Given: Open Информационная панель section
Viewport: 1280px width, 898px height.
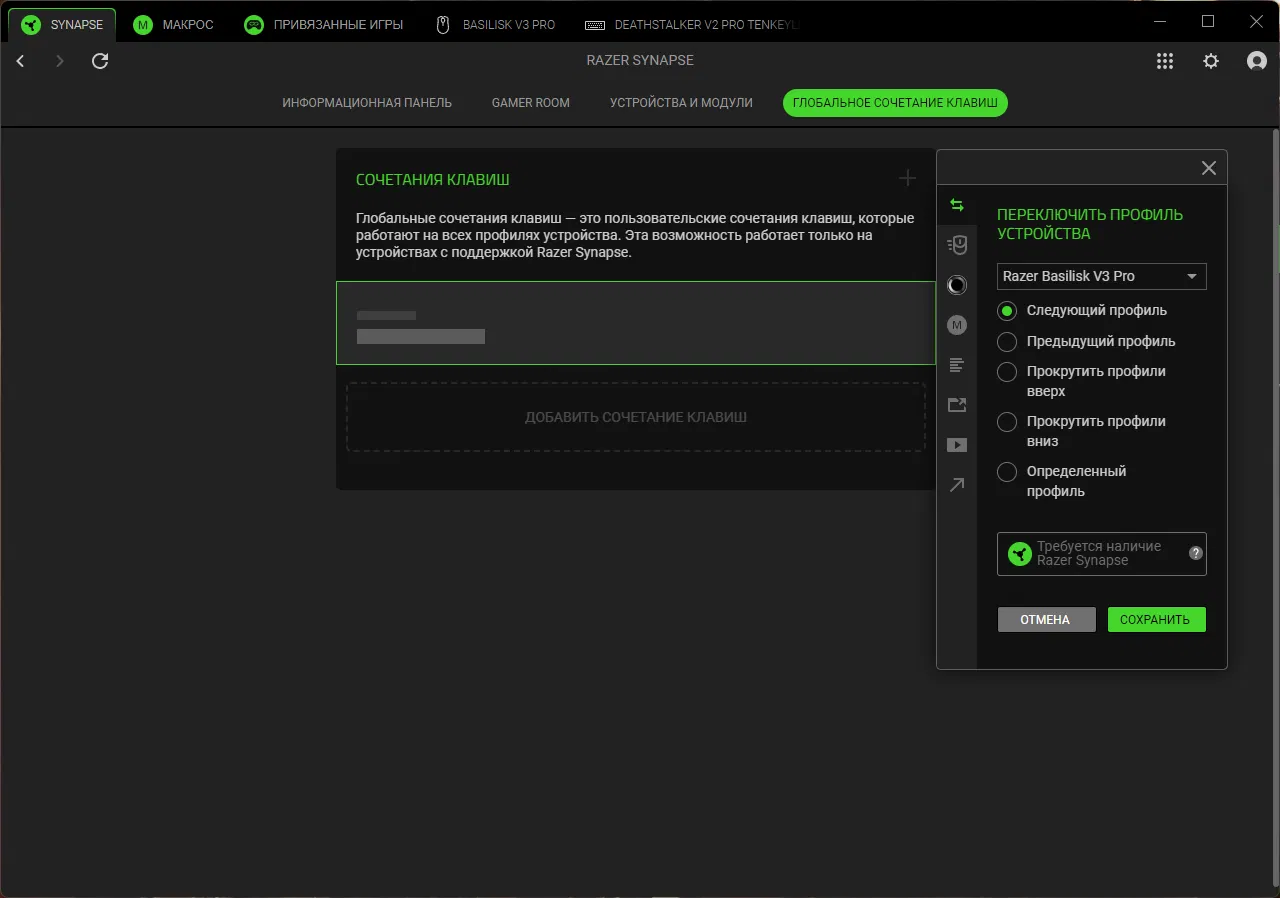Looking at the screenshot, I should tap(367, 103).
